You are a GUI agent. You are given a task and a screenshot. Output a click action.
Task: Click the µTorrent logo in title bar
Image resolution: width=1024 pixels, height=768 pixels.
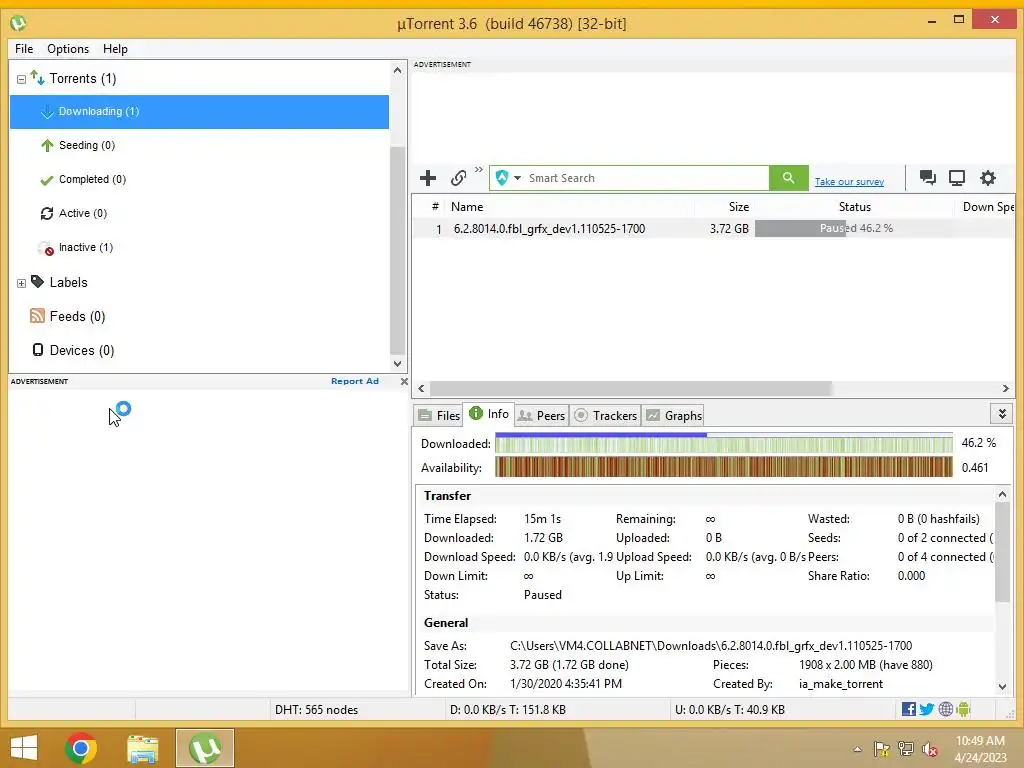(18, 24)
